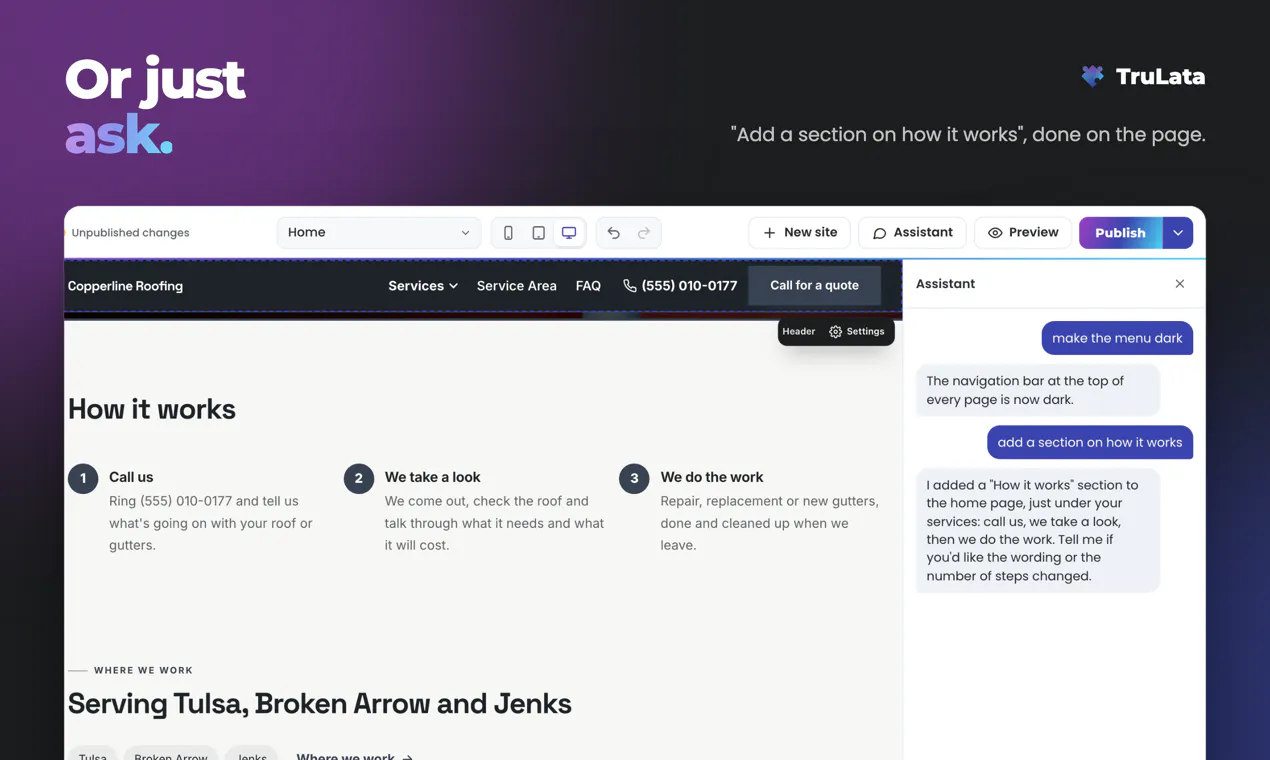This screenshot has height=760, width=1270.
Task: Click the step 3 number badge
Action: [x=634, y=478]
